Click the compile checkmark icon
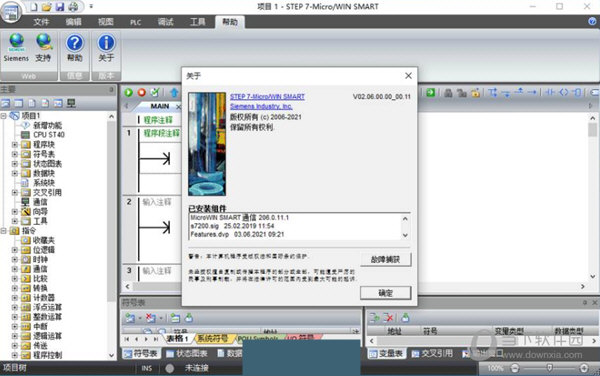Screen dimensions: 600x376 [x=155, y=92]
